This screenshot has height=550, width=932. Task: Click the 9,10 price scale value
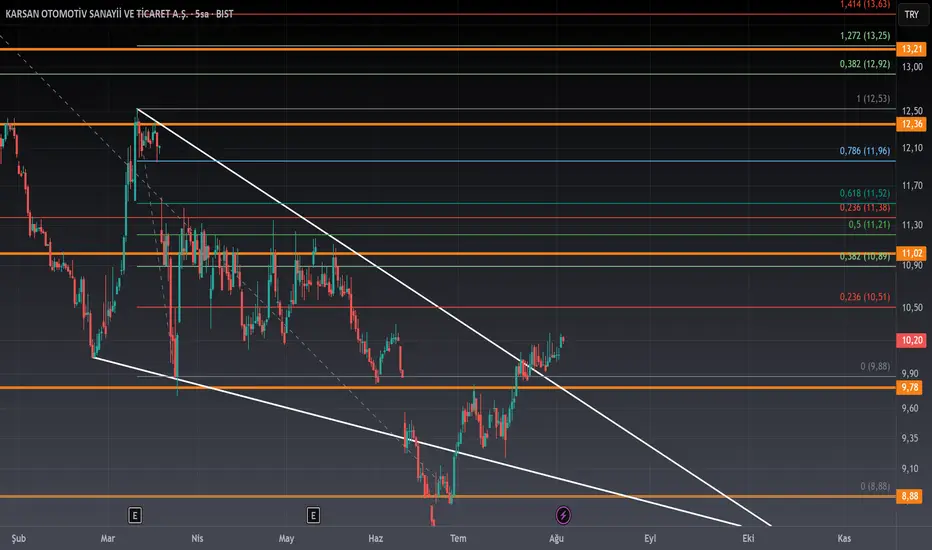coord(910,469)
